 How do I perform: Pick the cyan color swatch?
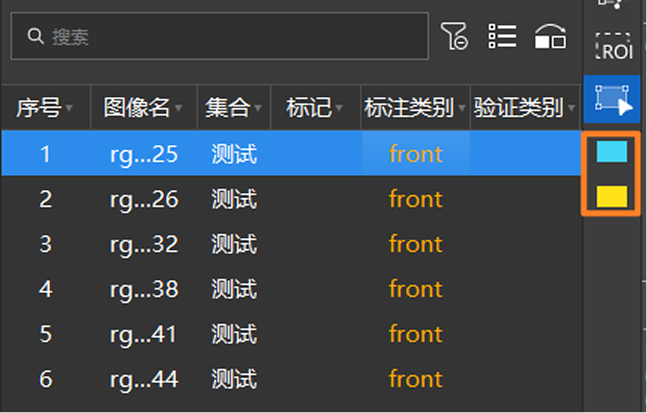[612, 151]
